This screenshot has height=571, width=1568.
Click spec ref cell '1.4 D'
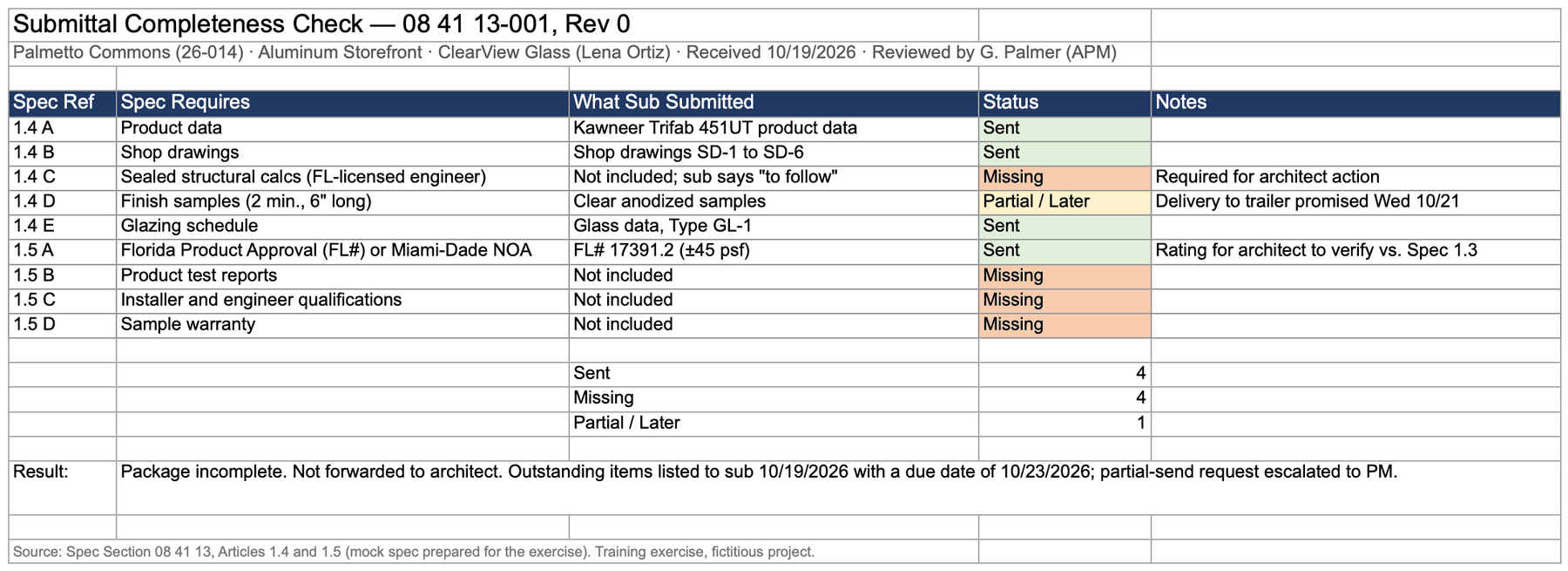click(x=63, y=201)
